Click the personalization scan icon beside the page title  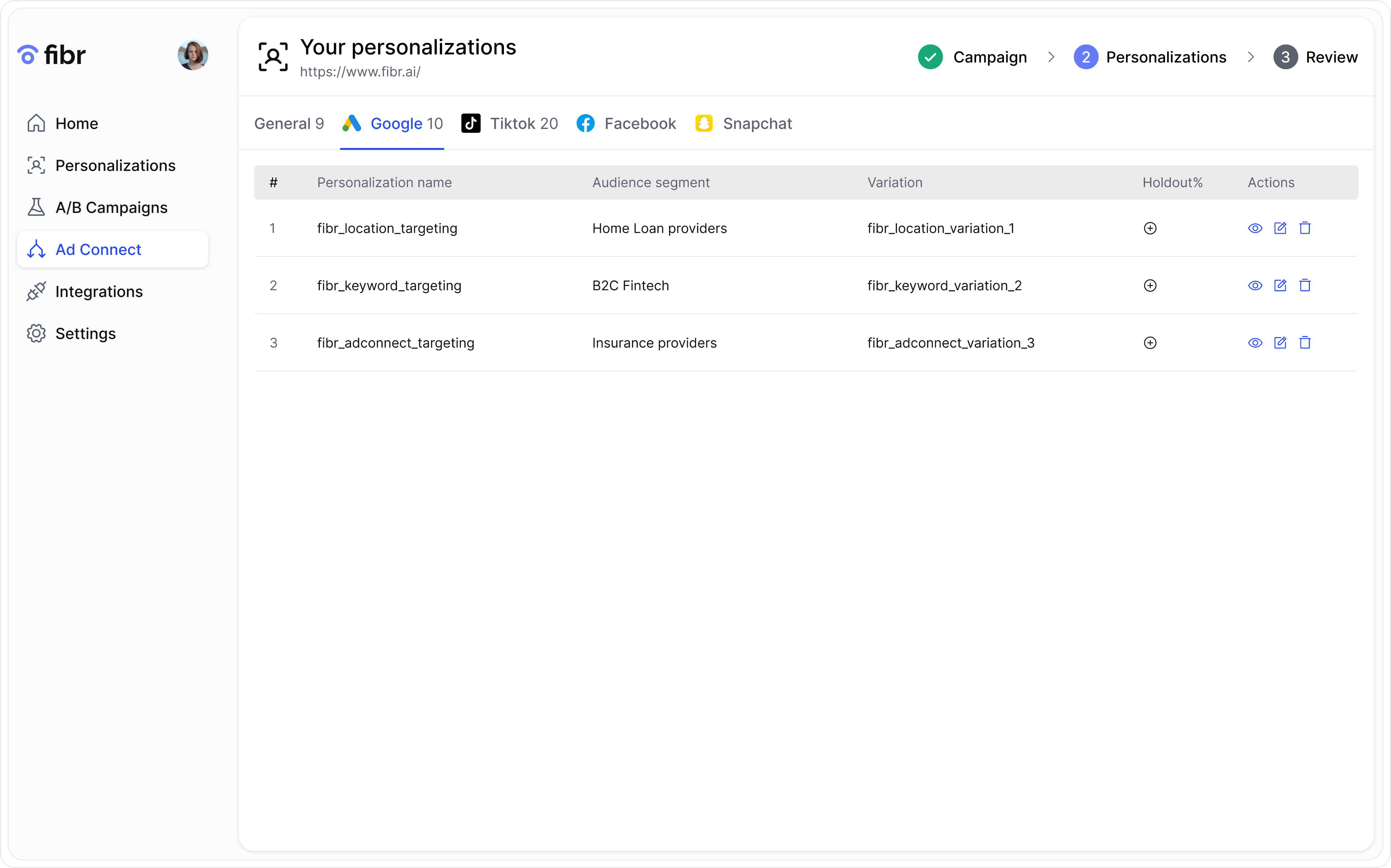pyautogui.click(x=273, y=57)
